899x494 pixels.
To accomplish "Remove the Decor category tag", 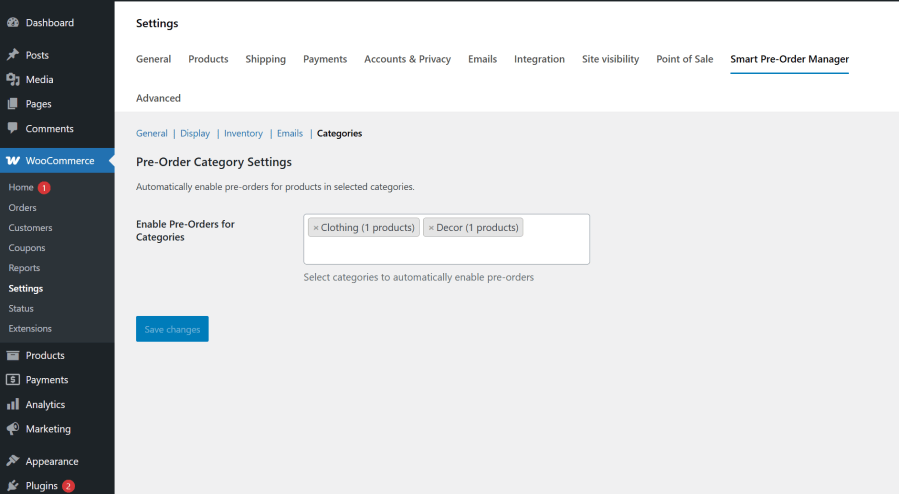I will point(431,228).
